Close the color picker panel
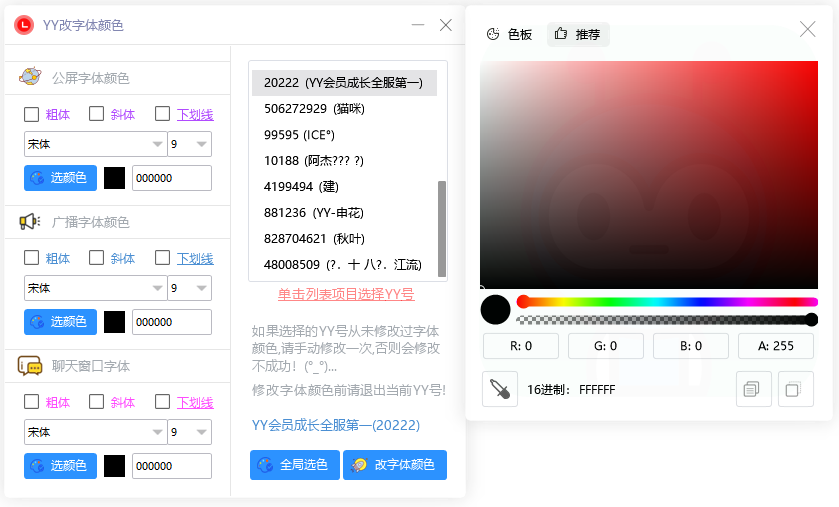 807,29
